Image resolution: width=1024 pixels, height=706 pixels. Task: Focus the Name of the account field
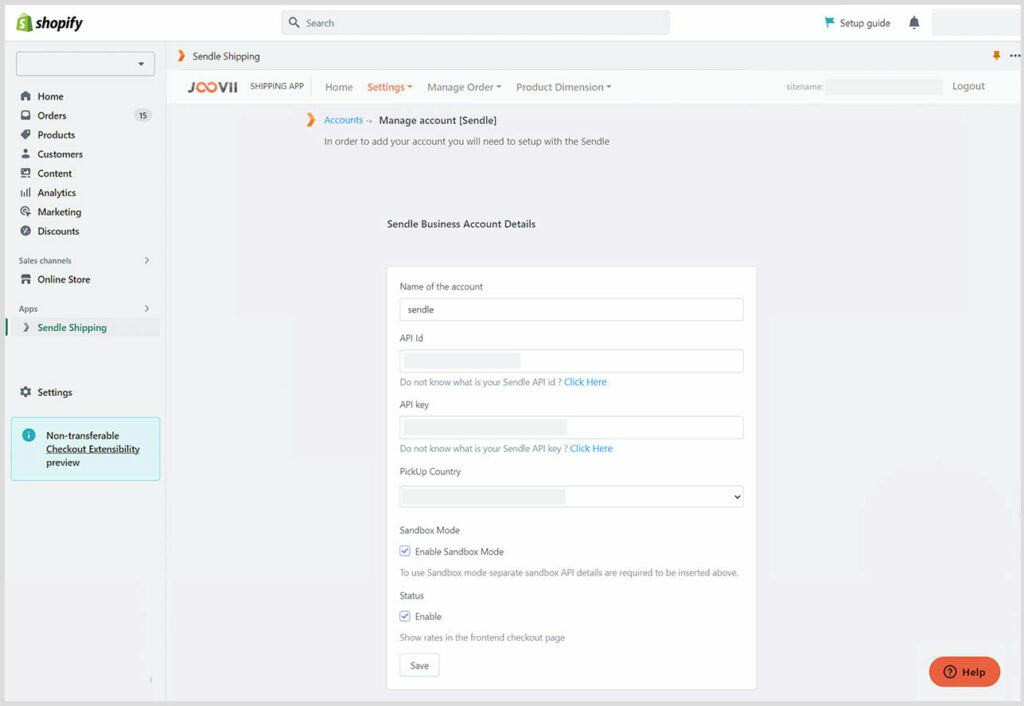(x=571, y=310)
